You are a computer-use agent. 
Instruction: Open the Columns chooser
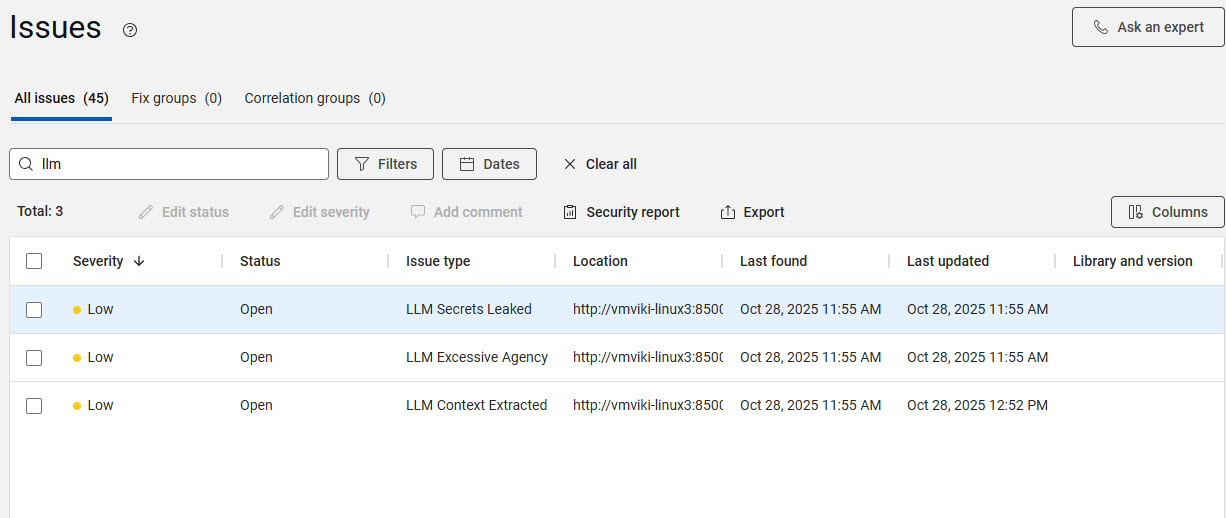point(1167,212)
